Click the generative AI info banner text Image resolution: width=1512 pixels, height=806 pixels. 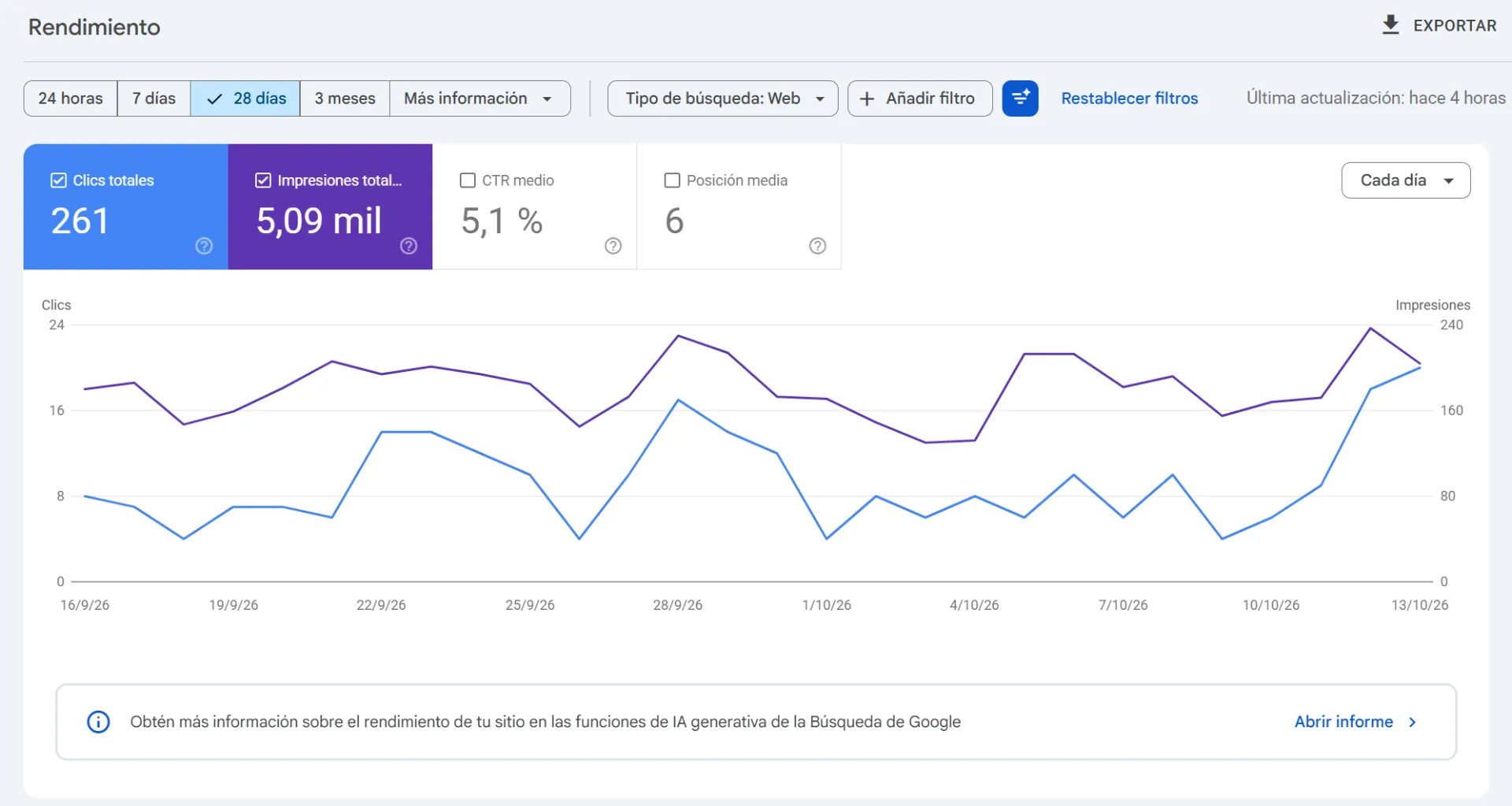pos(545,722)
